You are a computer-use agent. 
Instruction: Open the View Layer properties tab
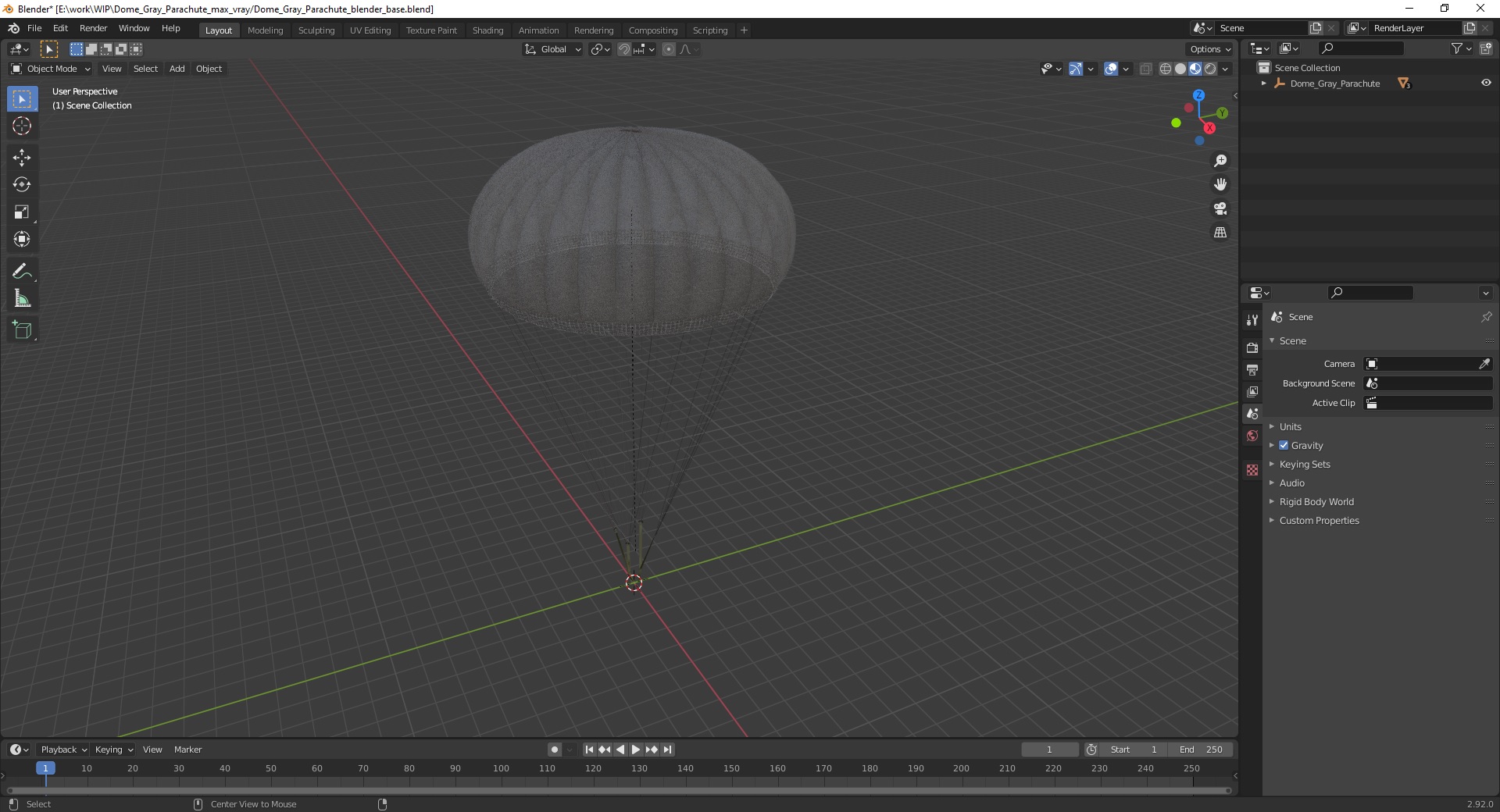click(1252, 391)
